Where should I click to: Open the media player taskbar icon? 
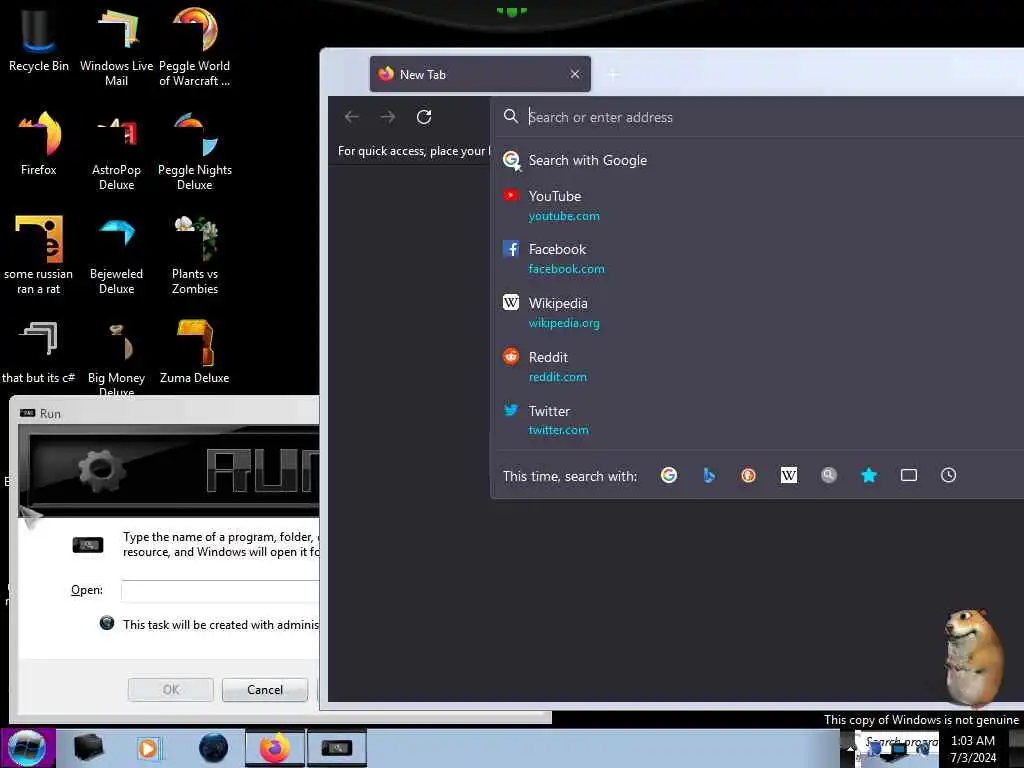coord(149,748)
